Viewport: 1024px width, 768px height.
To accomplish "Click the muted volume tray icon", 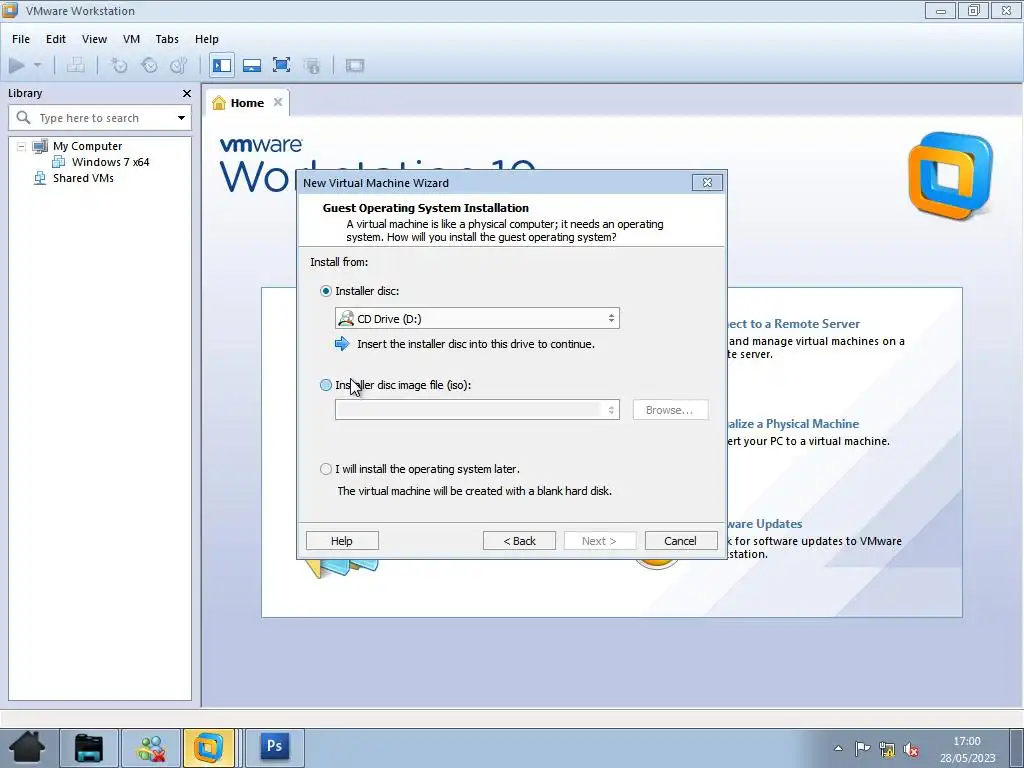I will point(911,749).
